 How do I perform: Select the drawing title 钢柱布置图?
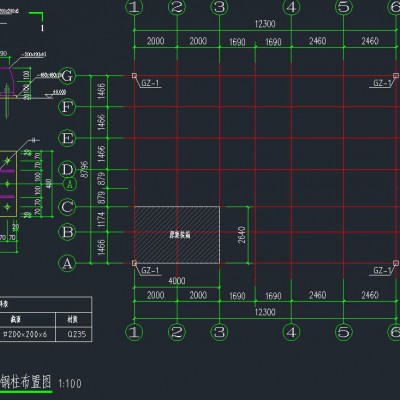26,382
